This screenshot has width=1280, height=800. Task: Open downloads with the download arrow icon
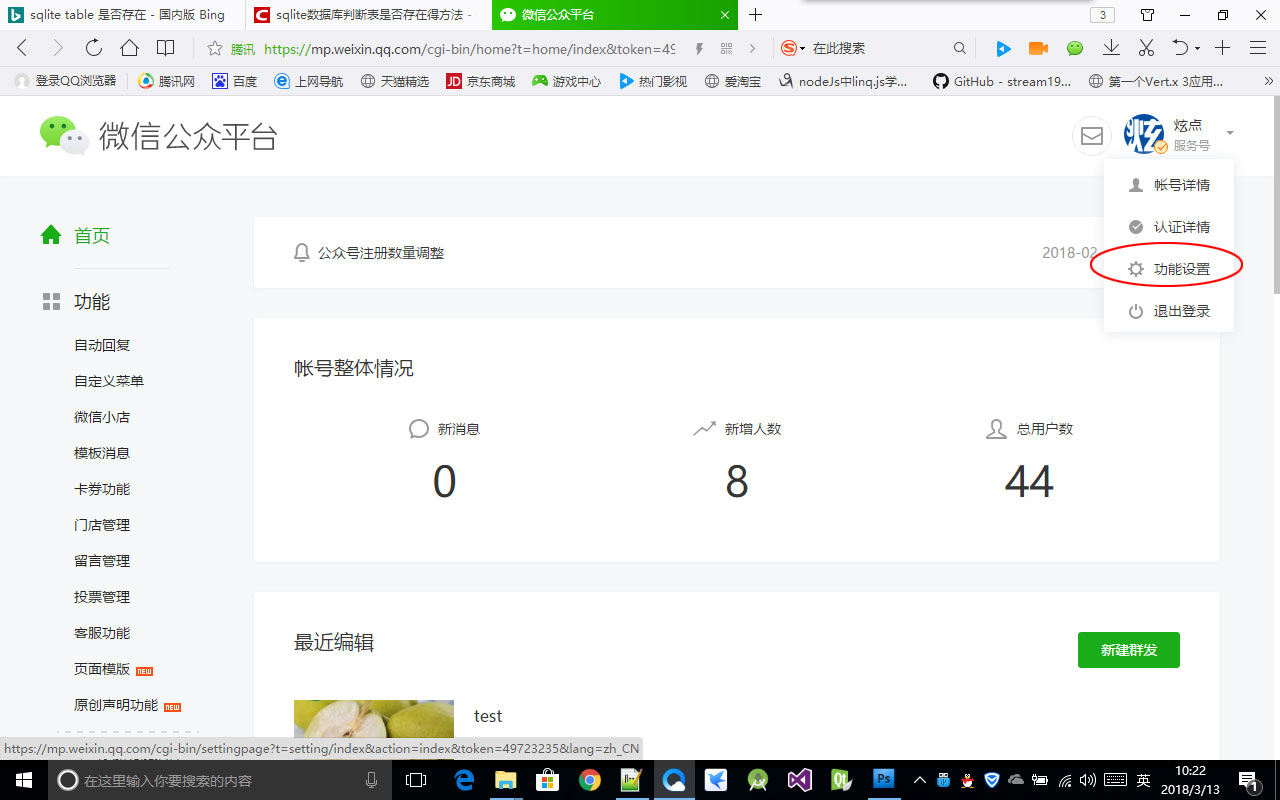point(1111,48)
